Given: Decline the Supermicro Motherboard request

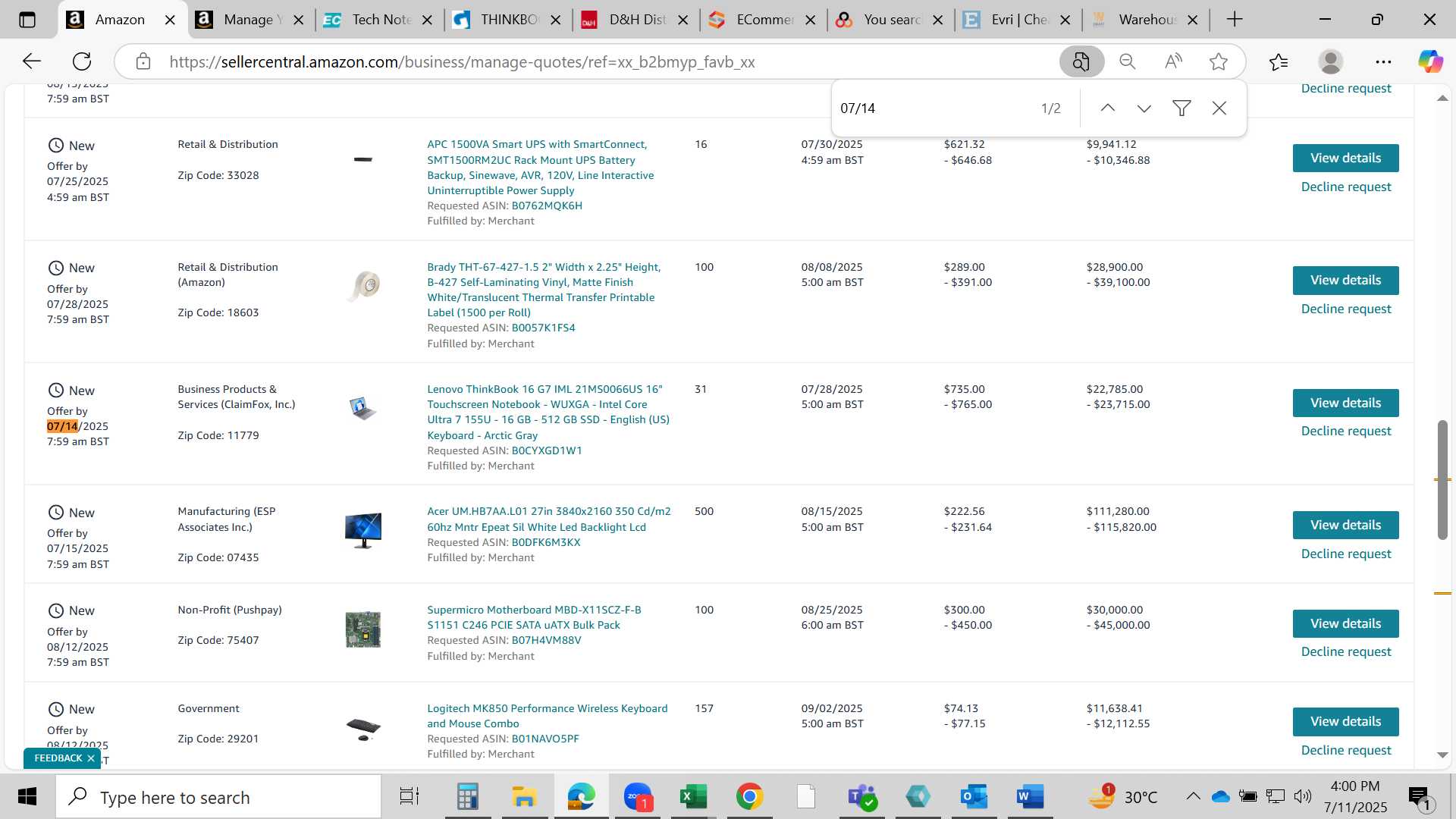Looking at the screenshot, I should pyautogui.click(x=1346, y=651).
